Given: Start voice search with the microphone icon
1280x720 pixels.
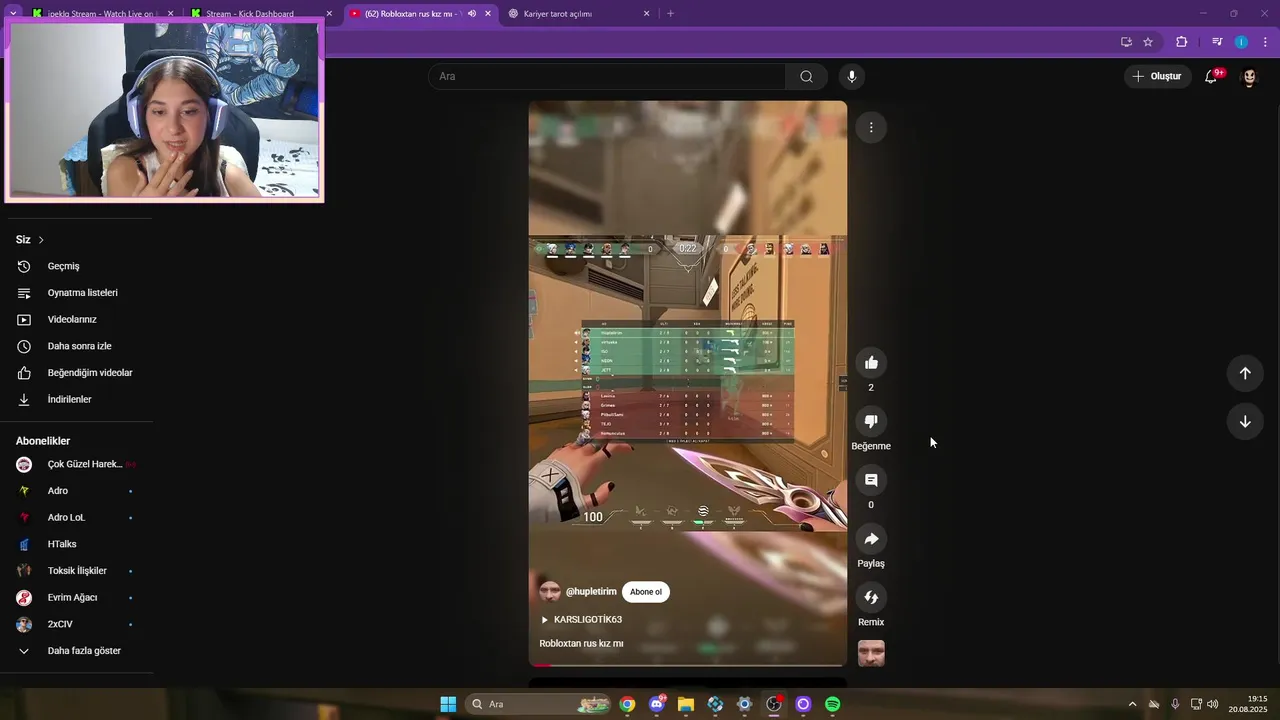Looking at the screenshot, I should (x=851, y=77).
